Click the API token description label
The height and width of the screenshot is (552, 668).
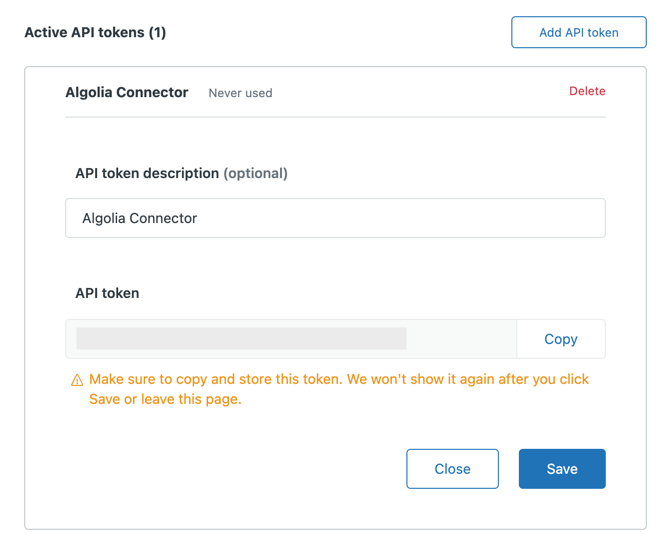click(x=147, y=173)
